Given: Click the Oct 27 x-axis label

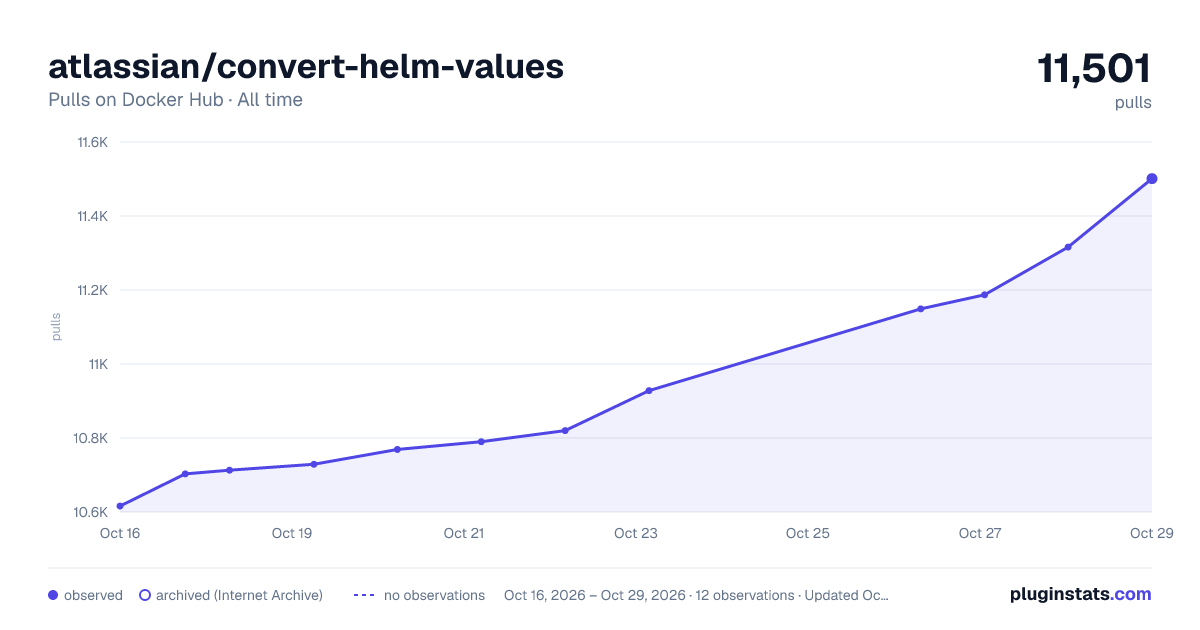Looking at the screenshot, I should tap(980, 533).
